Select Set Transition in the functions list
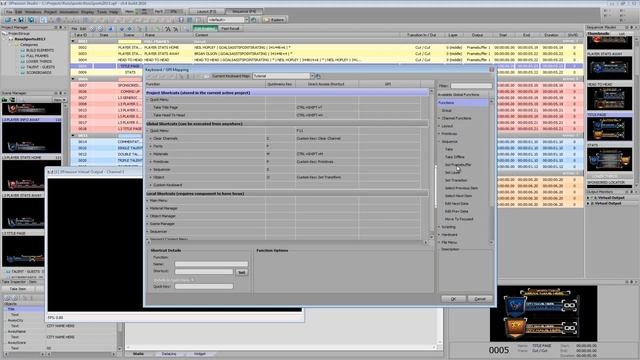Image resolution: width=640 pixels, height=360 pixels. tap(456, 180)
